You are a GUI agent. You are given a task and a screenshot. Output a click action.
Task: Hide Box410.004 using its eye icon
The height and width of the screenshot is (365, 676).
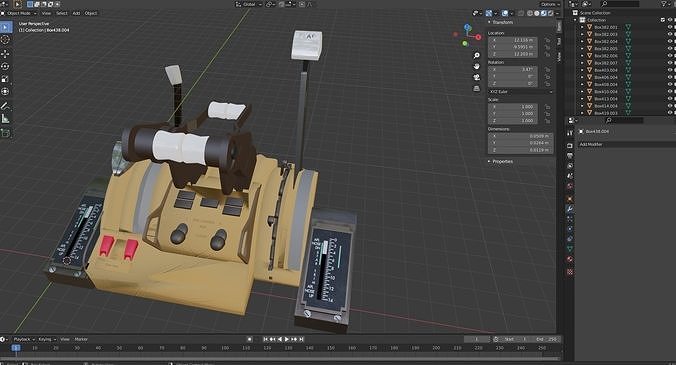670,91
